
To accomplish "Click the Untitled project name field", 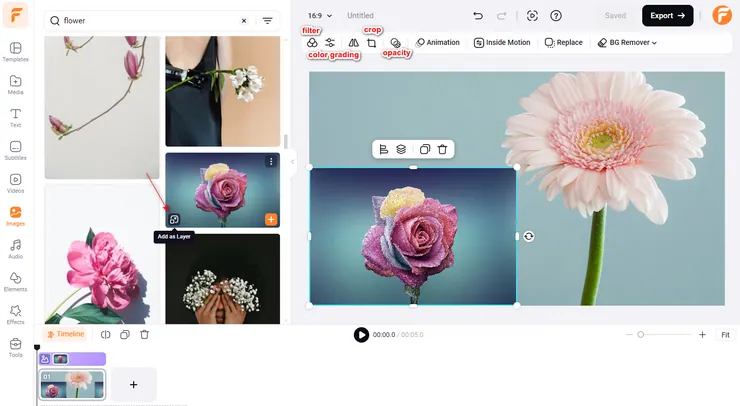I will [x=361, y=16].
